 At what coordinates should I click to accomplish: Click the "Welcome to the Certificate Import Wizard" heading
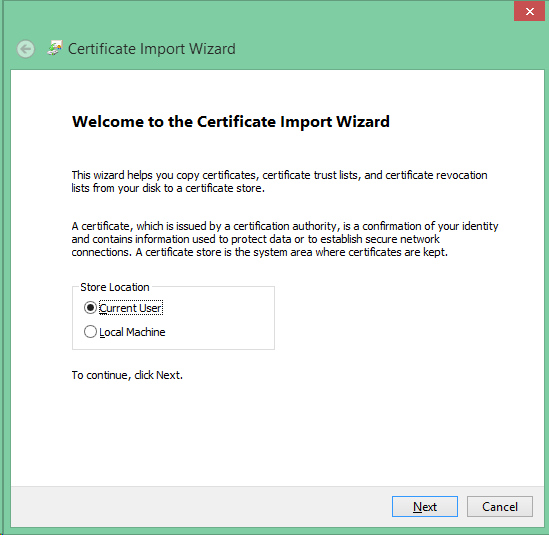click(x=231, y=122)
